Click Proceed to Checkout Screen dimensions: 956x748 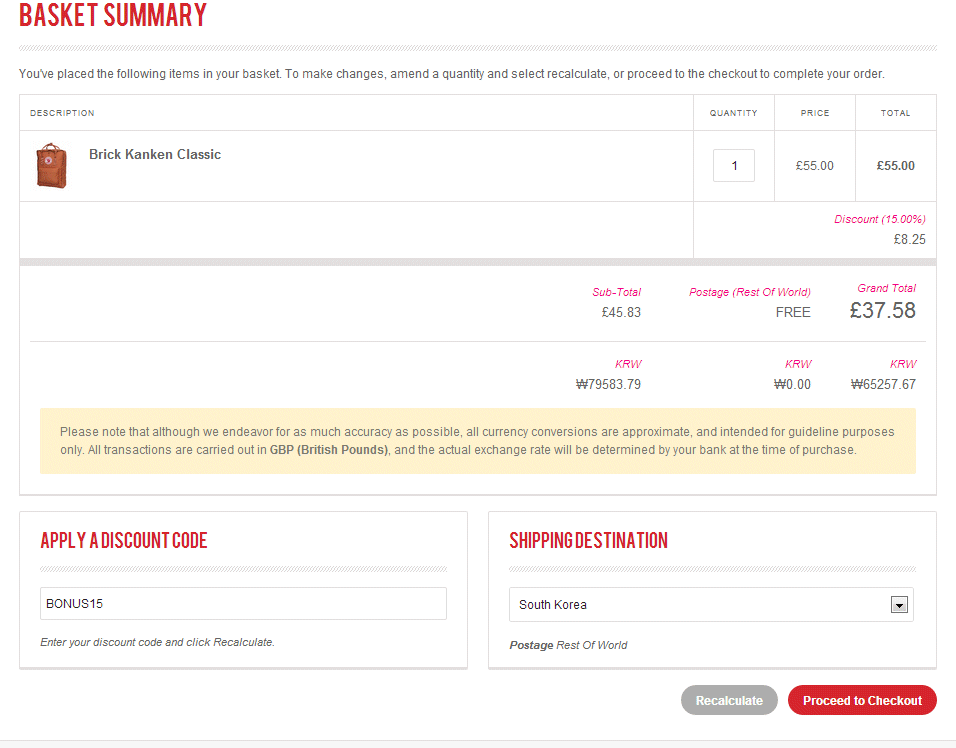coord(861,701)
